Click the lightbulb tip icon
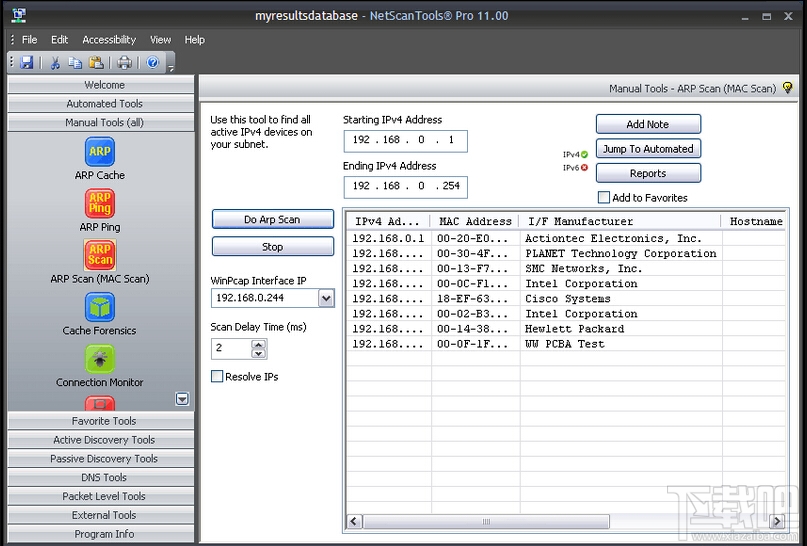This screenshot has height=546, width=807. point(787,87)
